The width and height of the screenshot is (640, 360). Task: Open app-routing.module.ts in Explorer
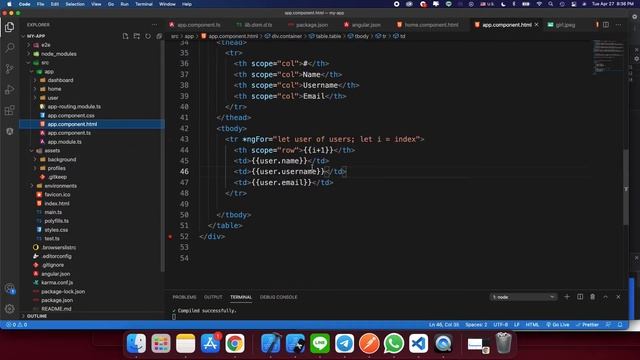tap(74, 107)
